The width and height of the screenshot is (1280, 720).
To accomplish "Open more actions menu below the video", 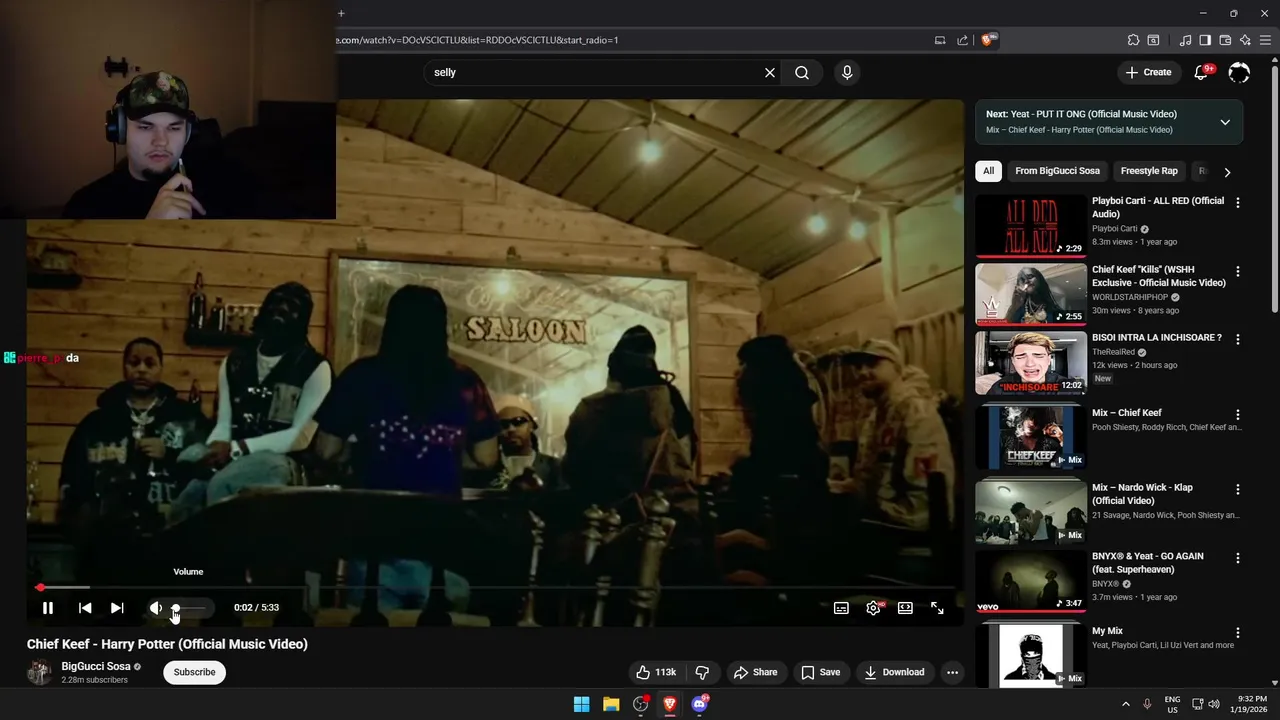I will (x=952, y=672).
